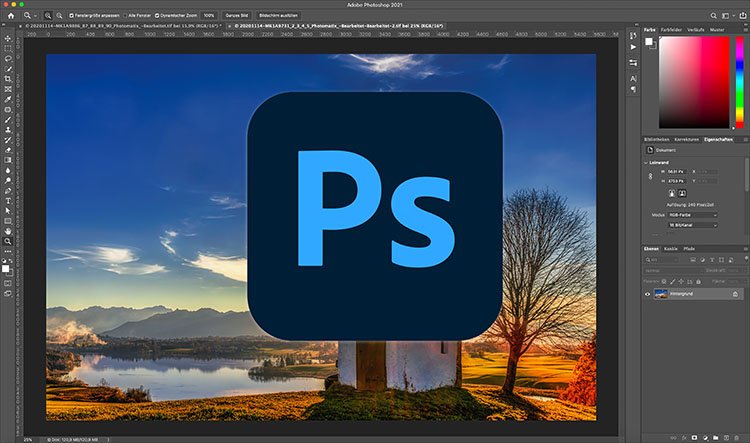Select the Eyedropper tool
The image size is (750, 443).
[8, 99]
